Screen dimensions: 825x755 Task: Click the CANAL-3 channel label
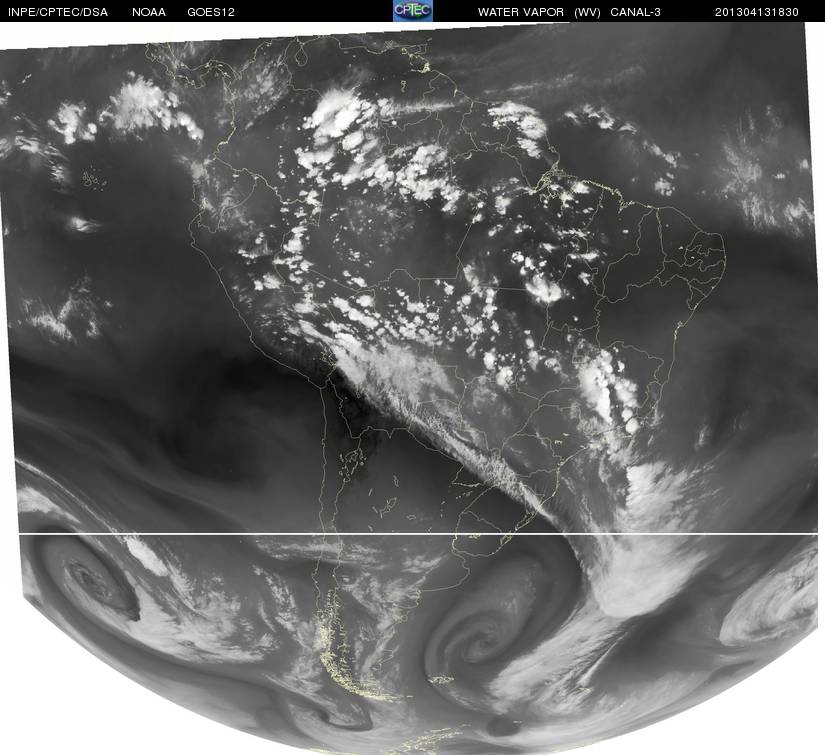click(636, 12)
